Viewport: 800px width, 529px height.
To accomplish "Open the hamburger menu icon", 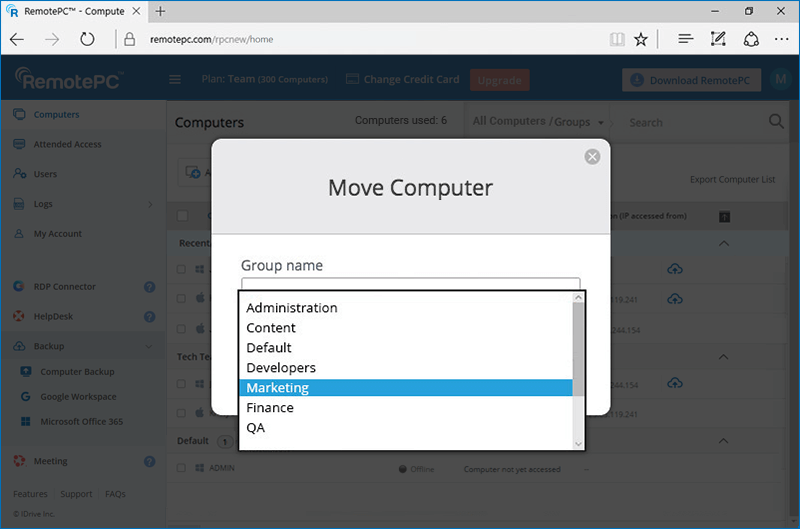I will pos(176,80).
